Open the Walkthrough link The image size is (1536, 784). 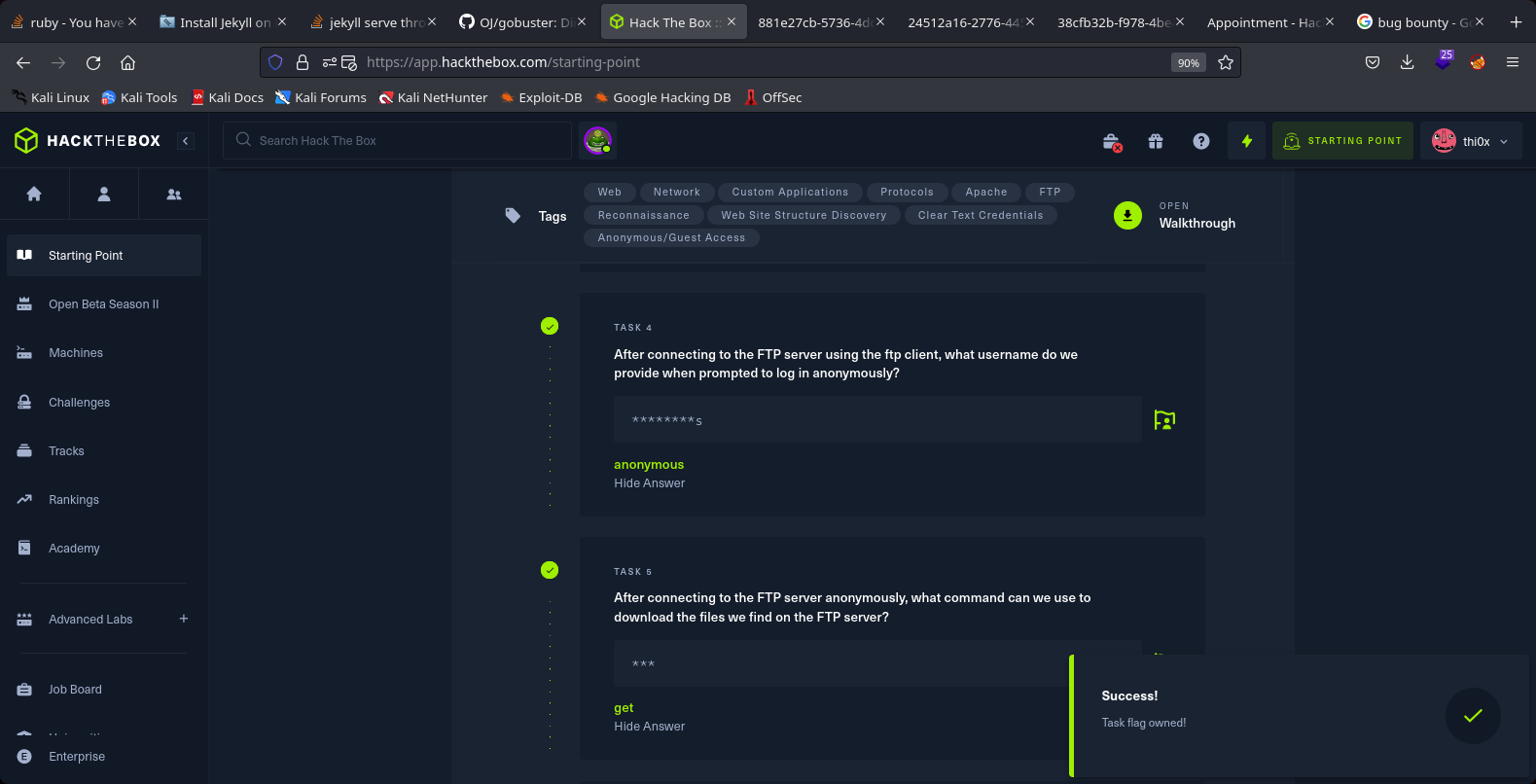(x=1197, y=224)
